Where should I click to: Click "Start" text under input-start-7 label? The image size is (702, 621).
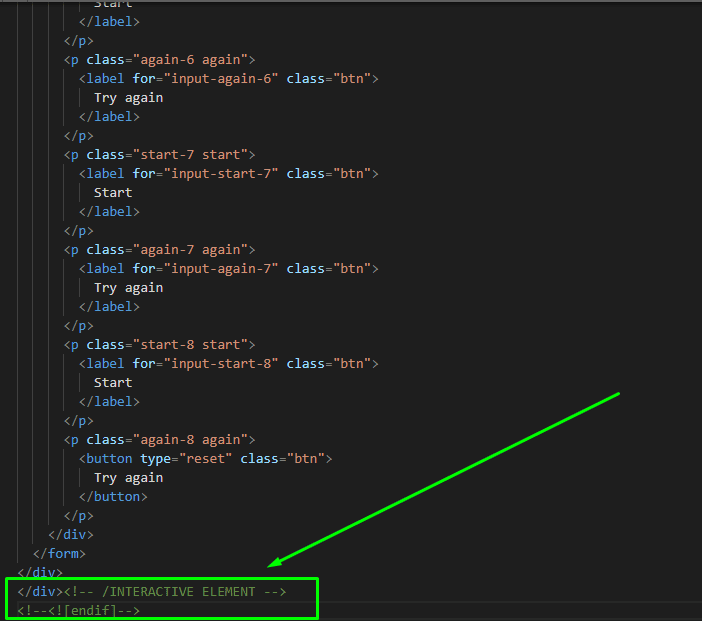pyautogui.click(x=113, y=193)
